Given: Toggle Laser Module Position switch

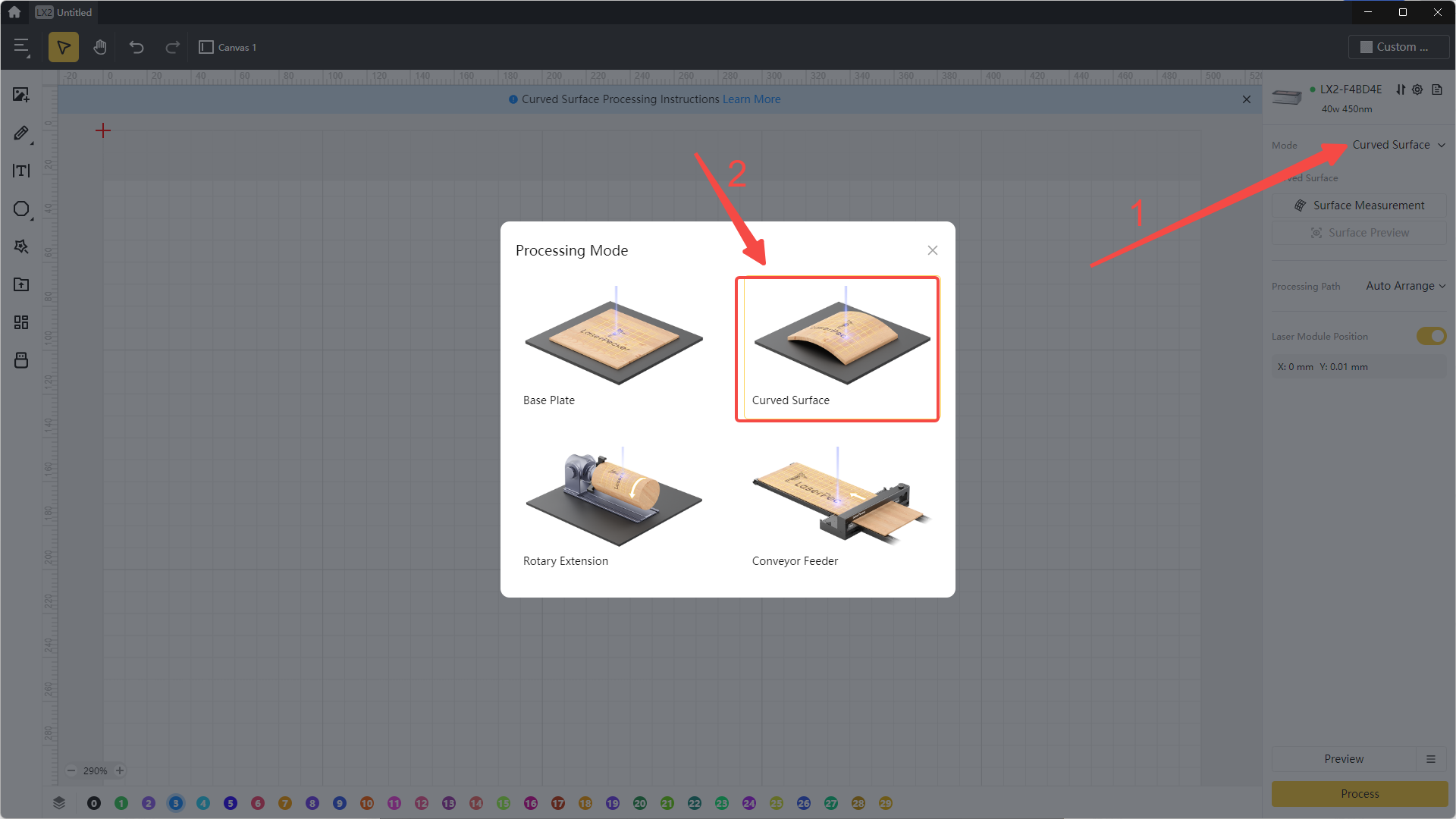Looking at the screenshot, I should pyautogui.click(x=1431, y=336).
